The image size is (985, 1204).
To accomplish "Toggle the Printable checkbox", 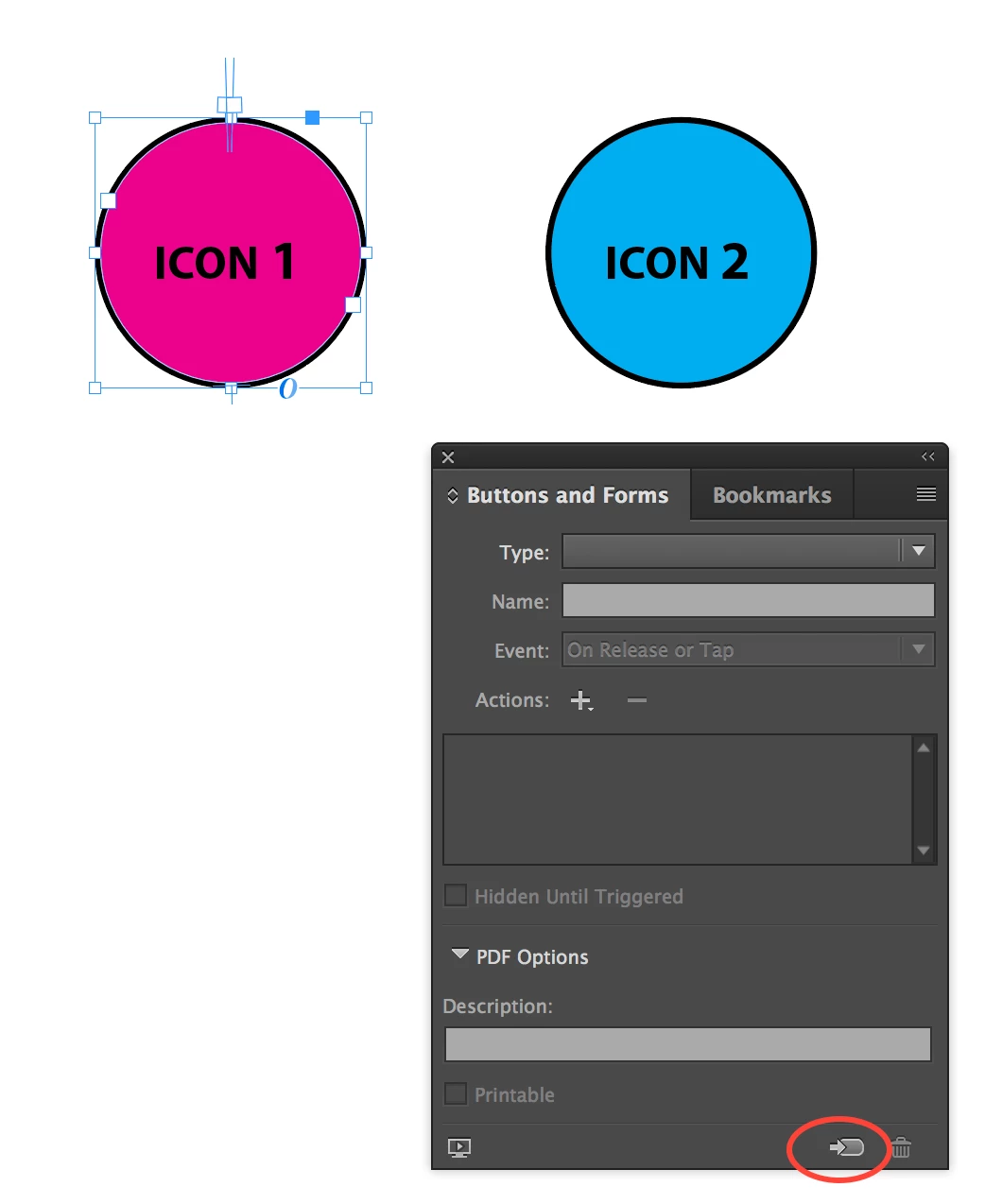I will coord(456,1093).
